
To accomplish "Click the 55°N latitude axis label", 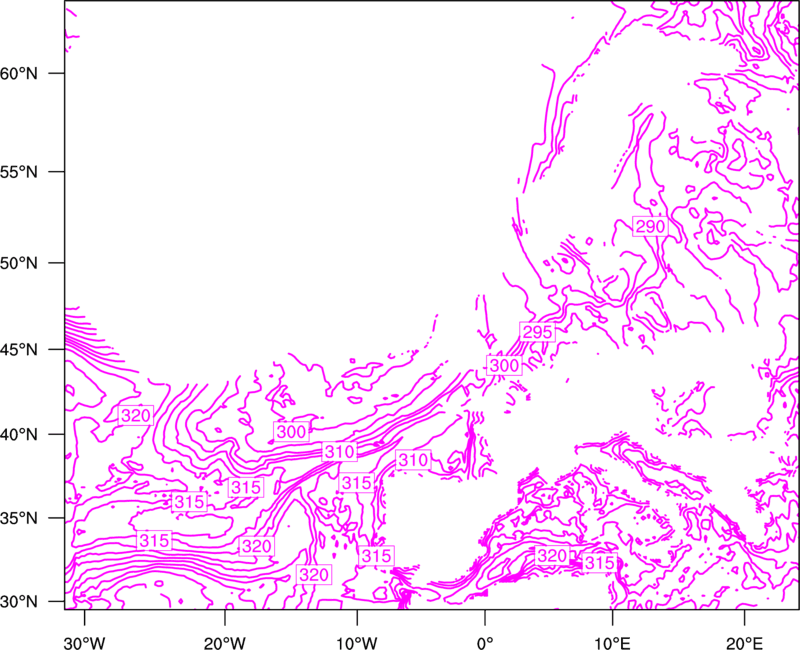I will point(19,172).
